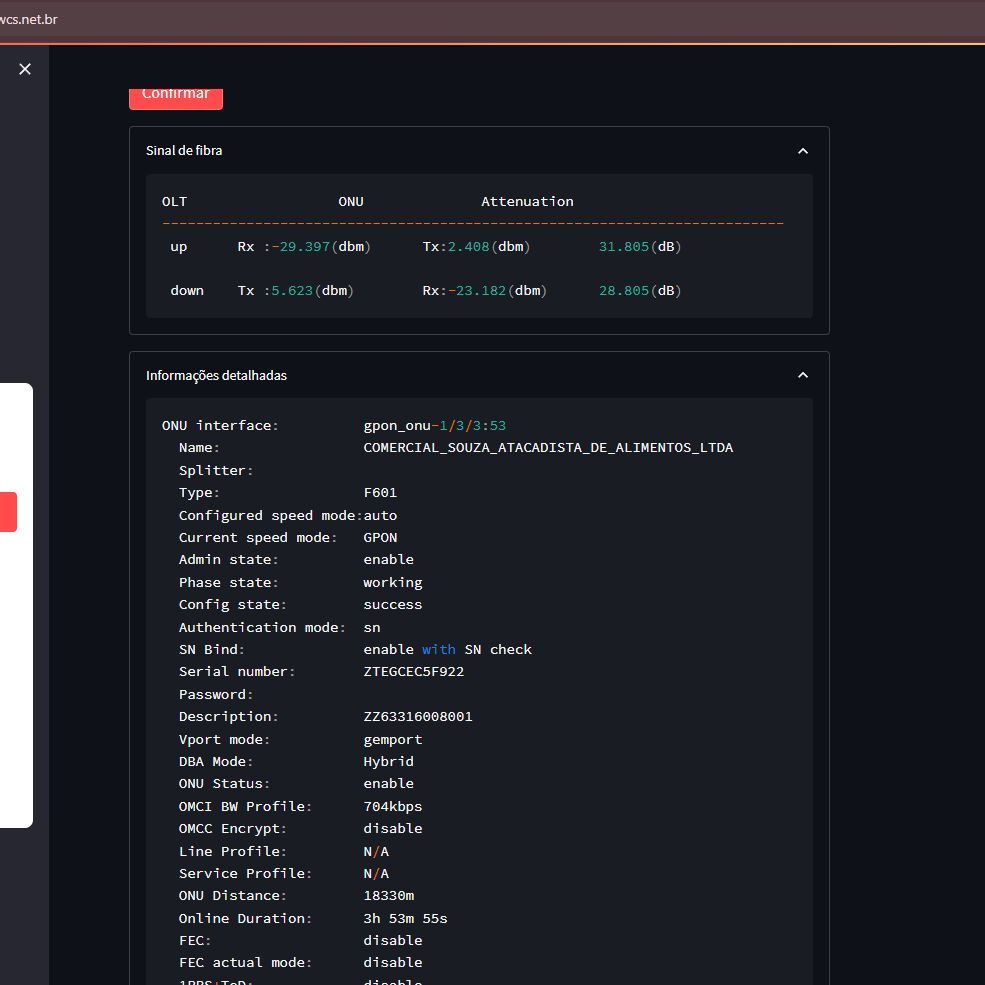Click the description ZZ63316008001
The image size is (985, 985).
418,716
